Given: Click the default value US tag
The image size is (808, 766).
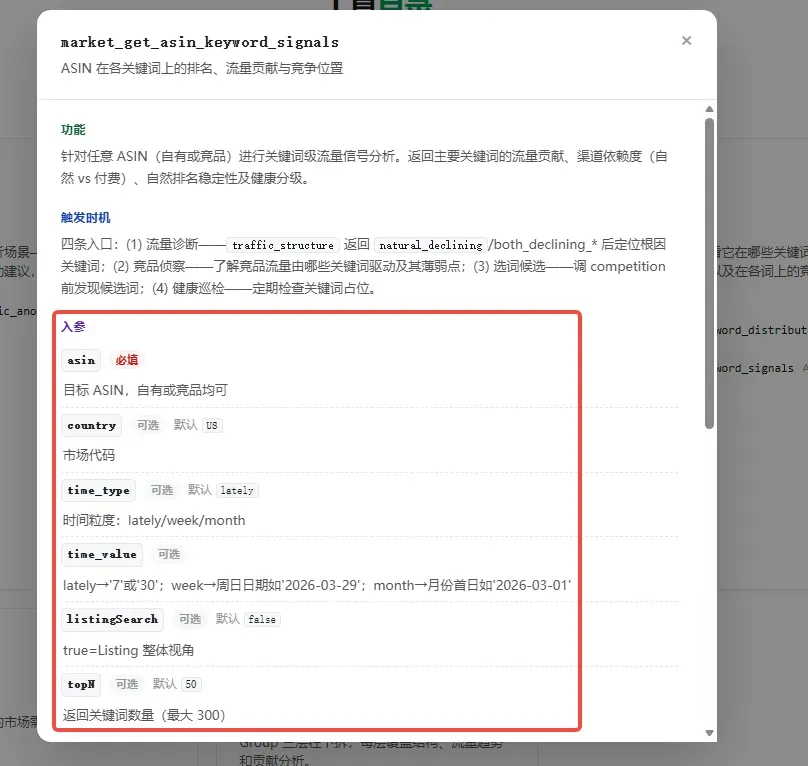Looking at the screenshot, I should pos(212,425).
